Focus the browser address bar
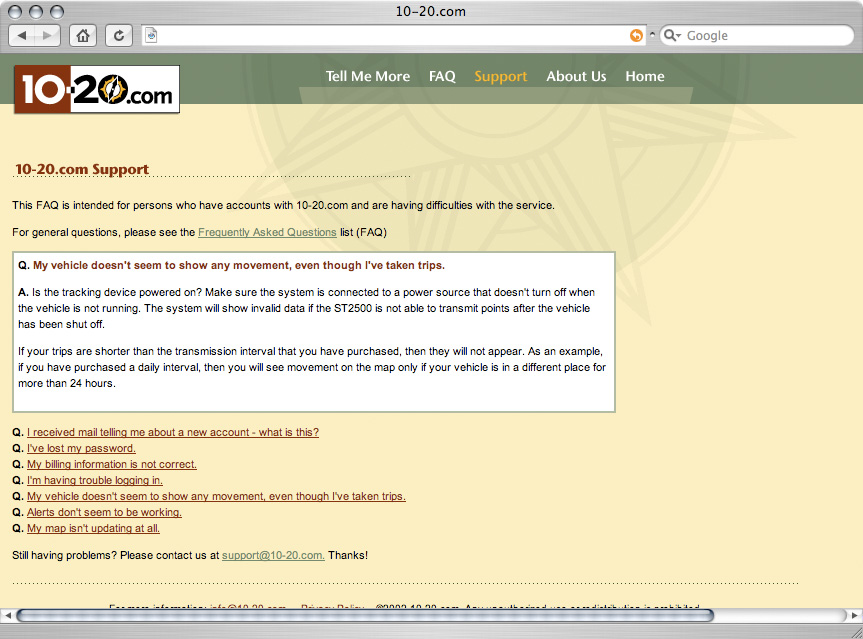 [393, 36]
